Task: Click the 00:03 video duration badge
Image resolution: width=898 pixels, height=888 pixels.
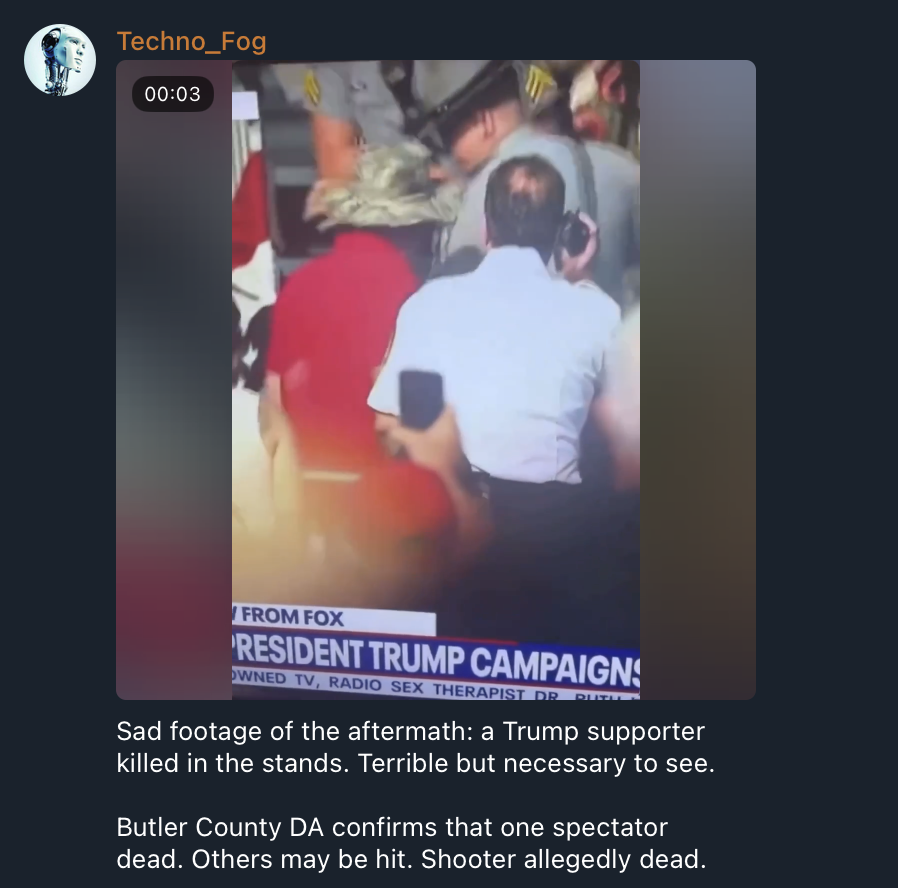Action: 173,94
